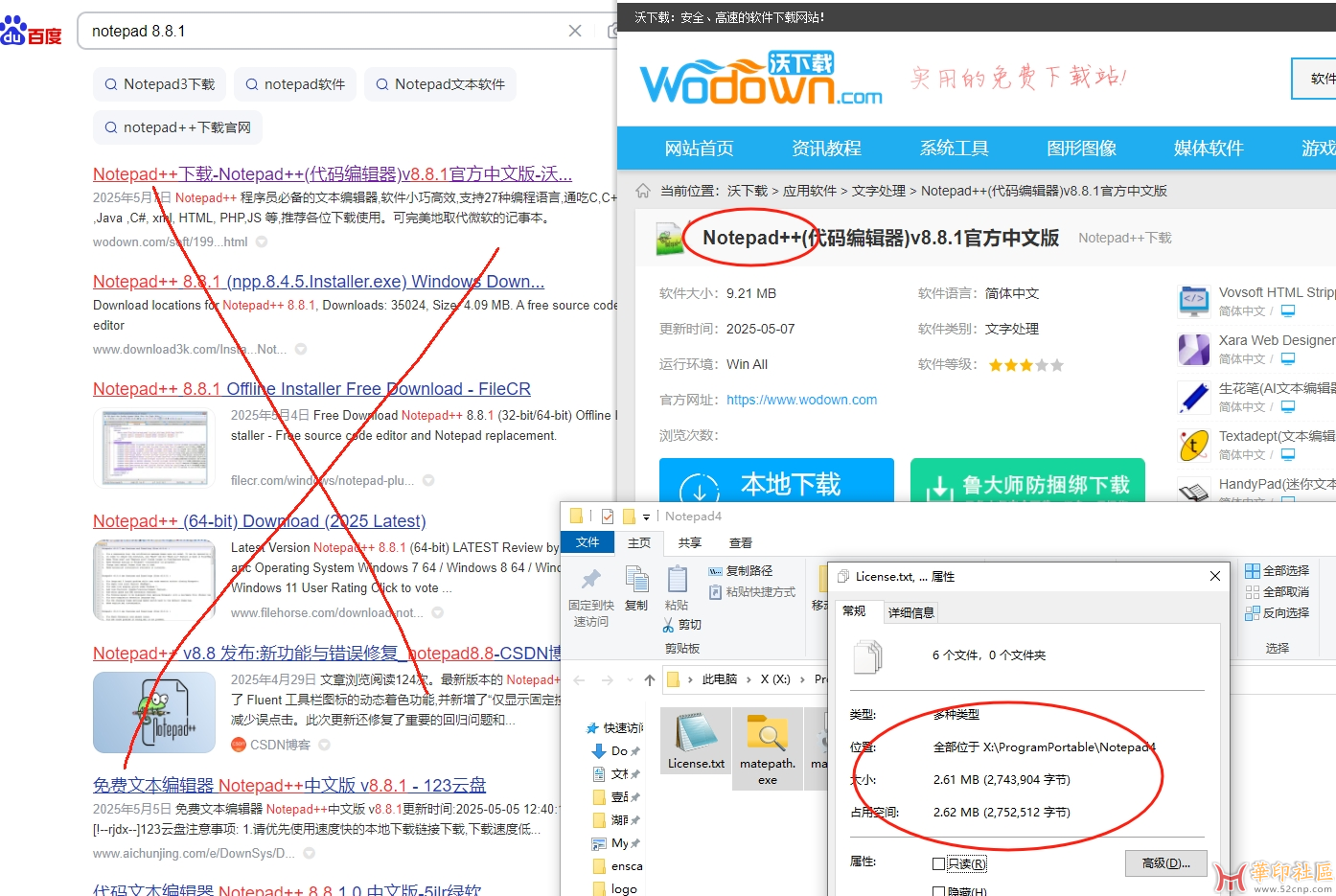Click the Notepad++ app icon beside page title
Screen dimensions: 1336x896
point(670,239)
